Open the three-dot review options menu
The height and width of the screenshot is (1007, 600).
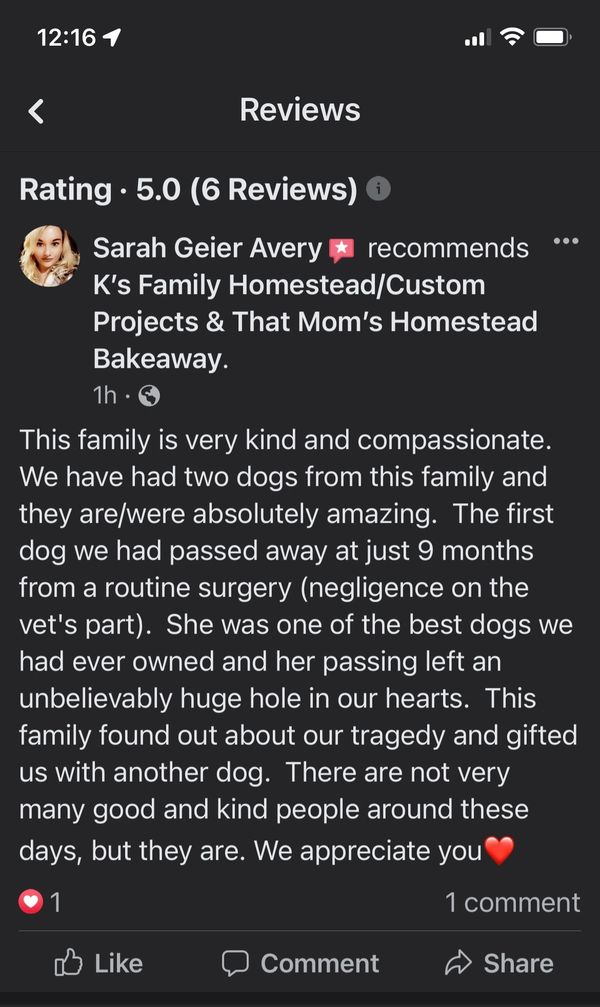click(566, 242)
